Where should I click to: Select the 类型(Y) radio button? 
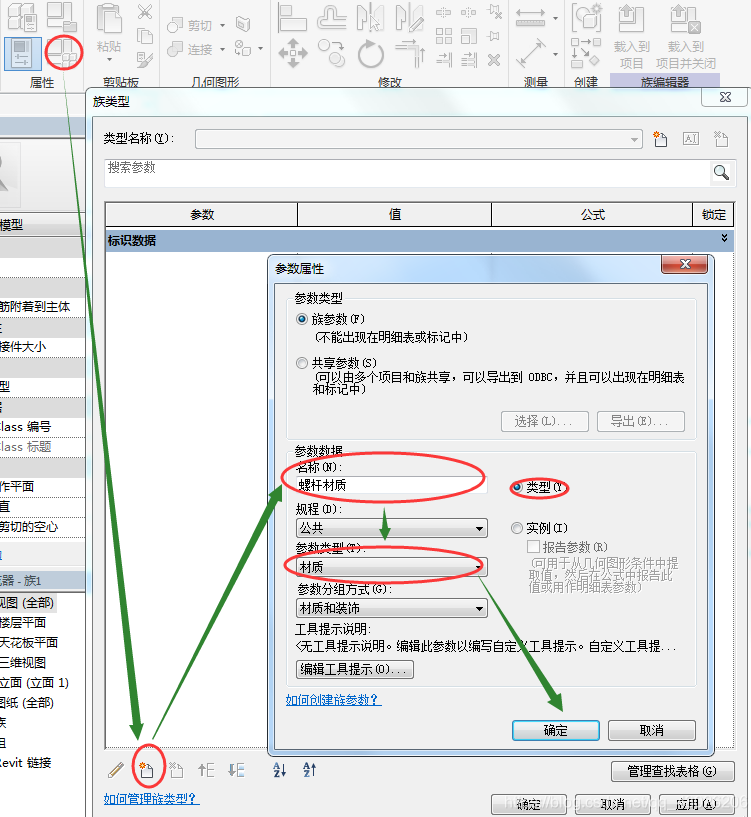pos(517,487)
